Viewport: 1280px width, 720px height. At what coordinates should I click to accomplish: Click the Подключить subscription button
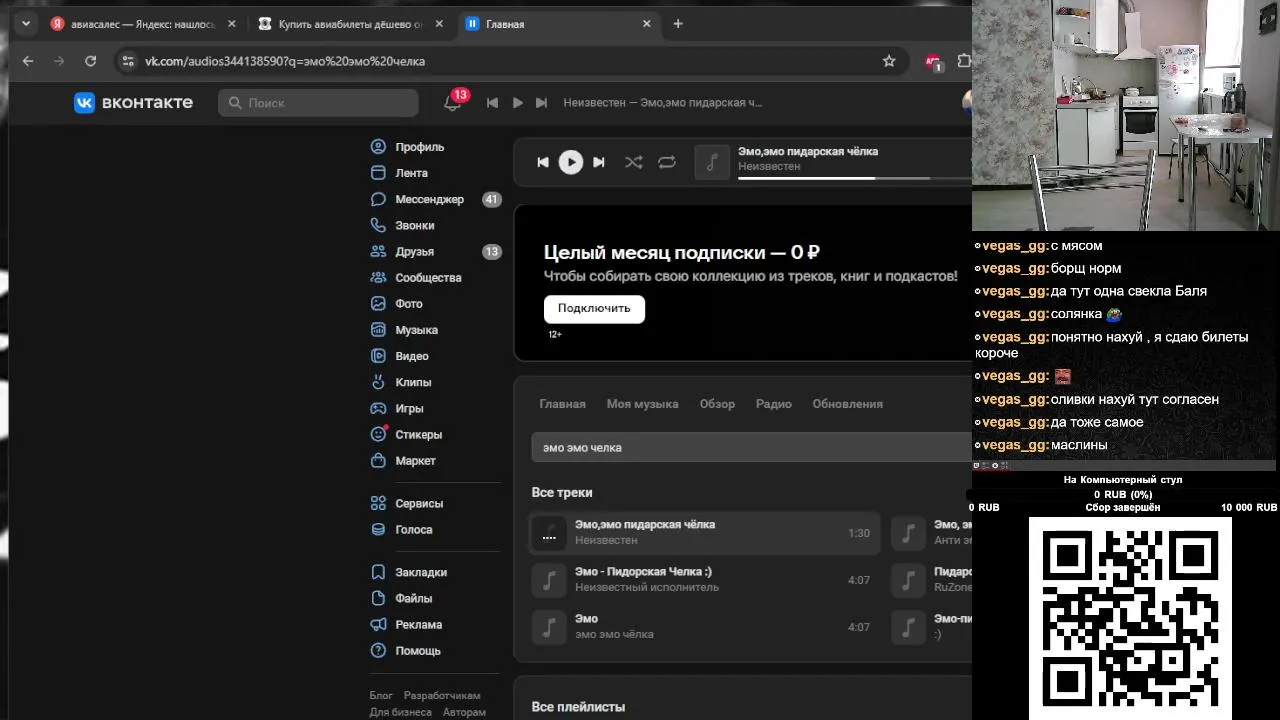tap(594, 309)
